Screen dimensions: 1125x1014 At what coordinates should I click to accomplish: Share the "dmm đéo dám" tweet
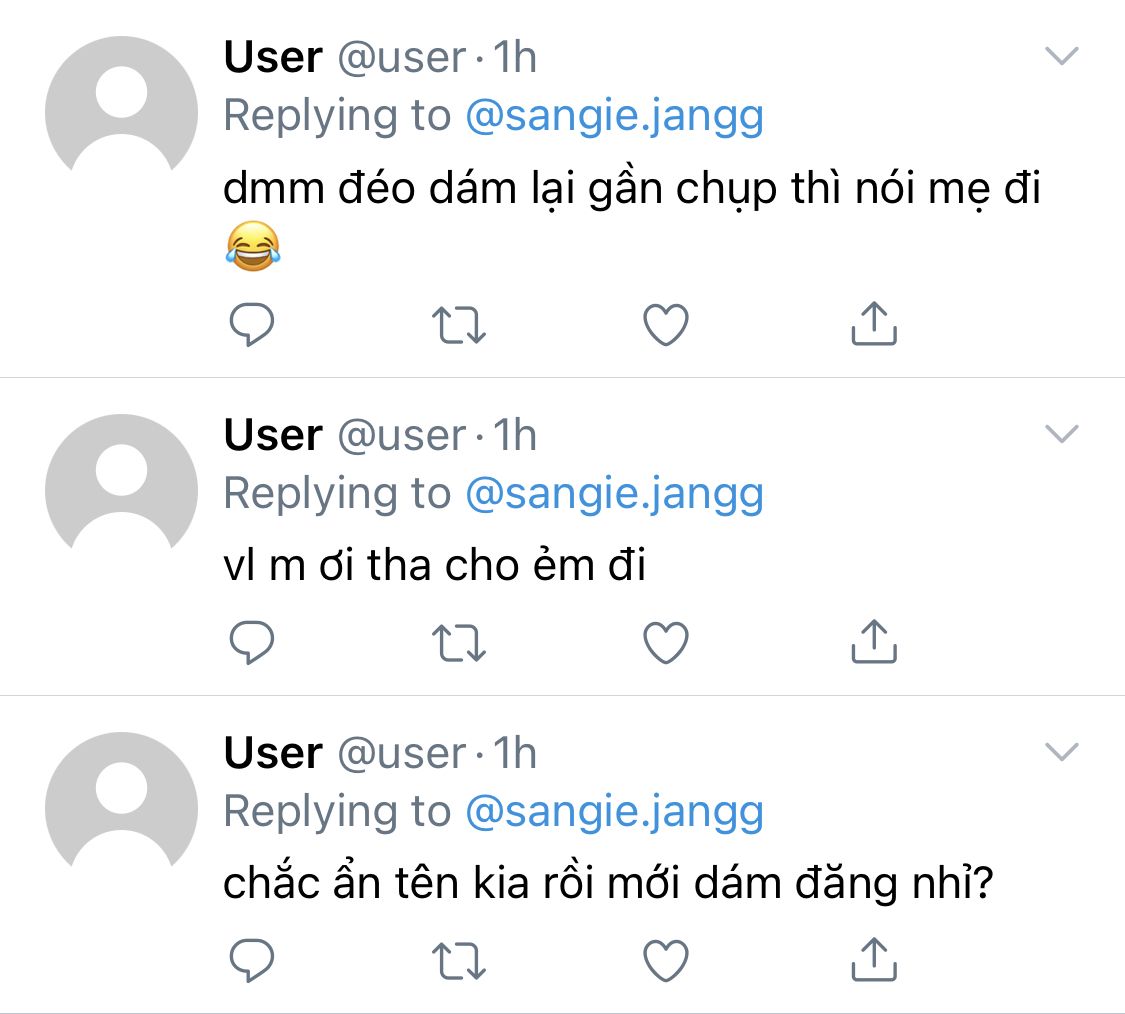(x=874, y=324)
